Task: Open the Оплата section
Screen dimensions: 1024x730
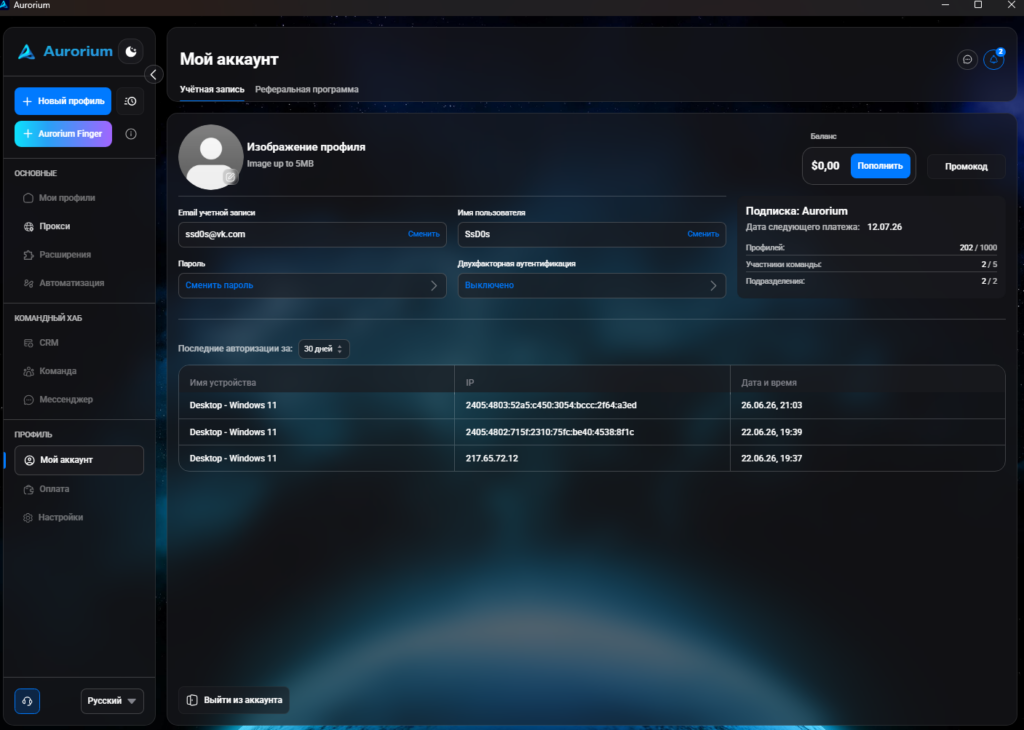Action: coord(54,489)
